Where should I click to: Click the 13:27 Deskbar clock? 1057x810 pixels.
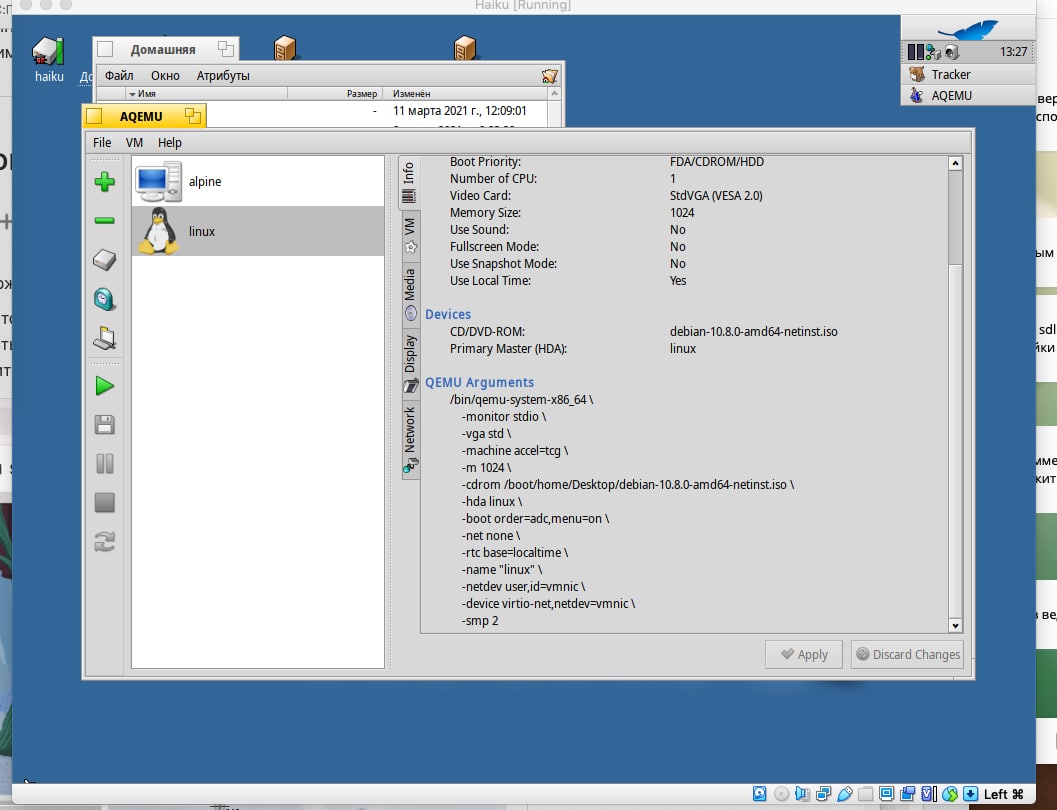coord(1013,52)
